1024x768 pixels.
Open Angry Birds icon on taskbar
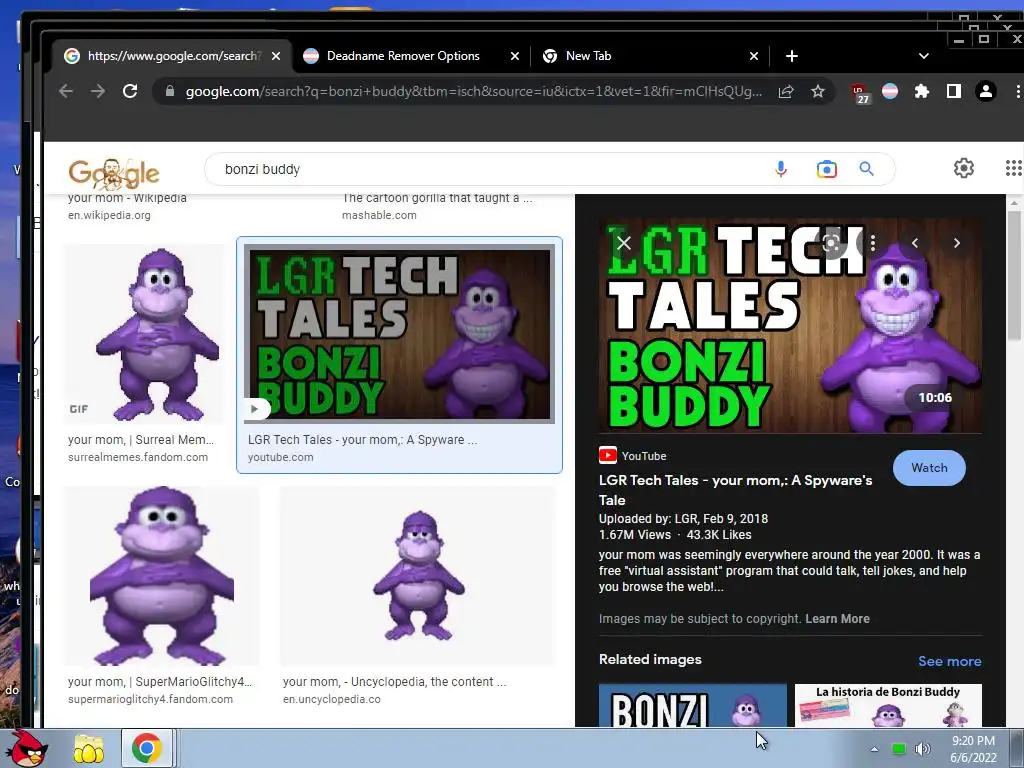tap(29, 748)
